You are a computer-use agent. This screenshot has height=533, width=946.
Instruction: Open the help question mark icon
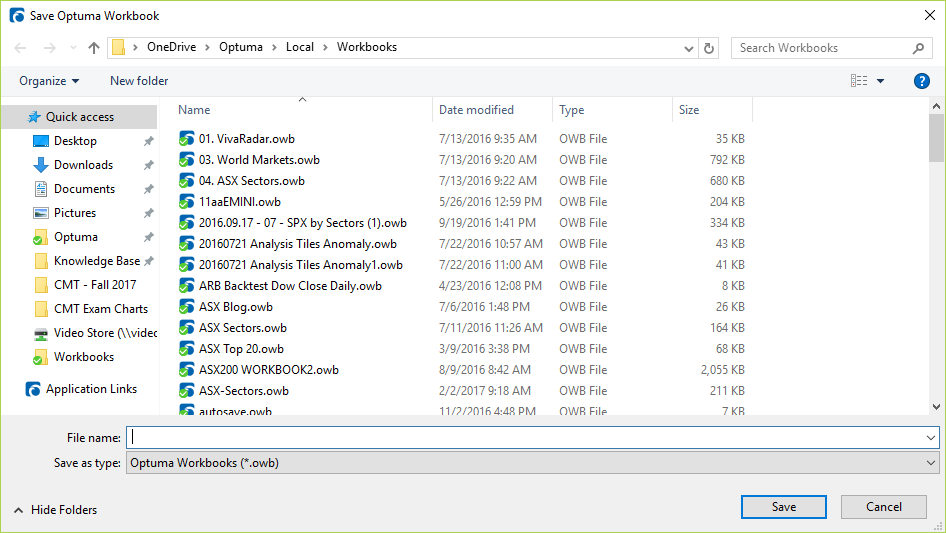click(x=921, y=81)
